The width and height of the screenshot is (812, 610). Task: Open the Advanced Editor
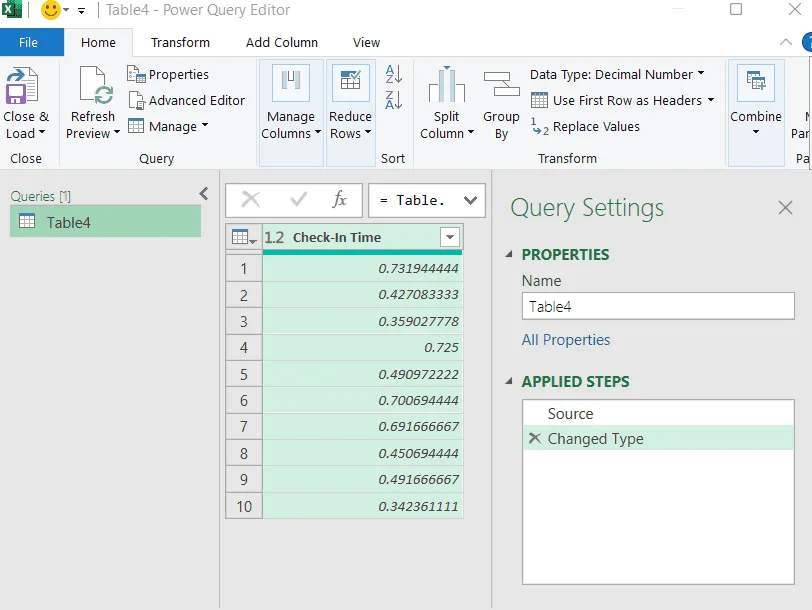(x=186, y=100)
